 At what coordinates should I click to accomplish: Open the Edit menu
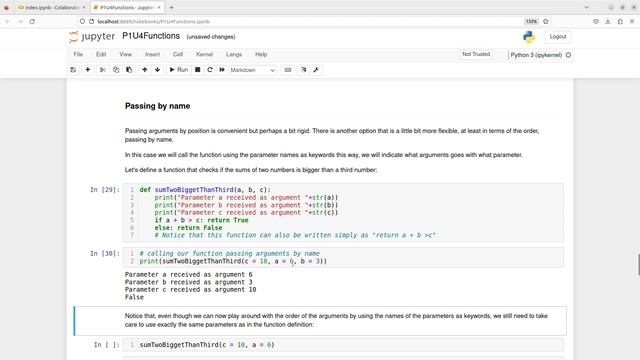[101, 54]
